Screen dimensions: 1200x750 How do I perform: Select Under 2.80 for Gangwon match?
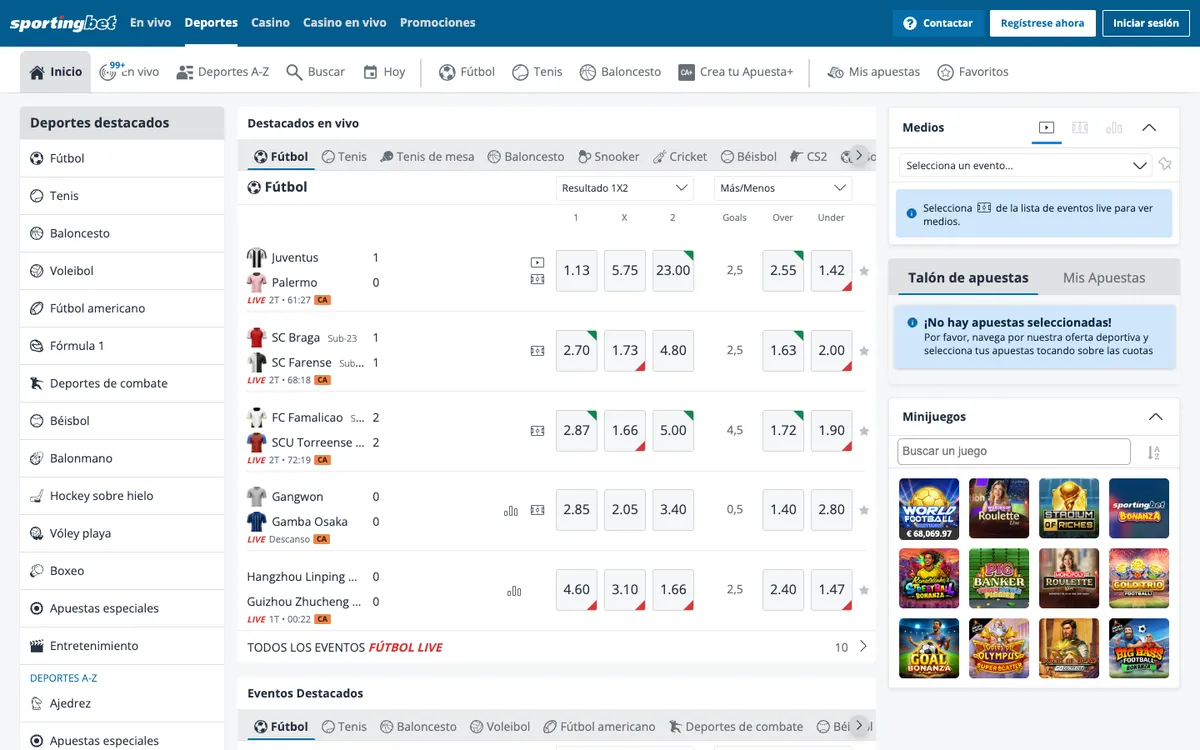pos(831,510)
